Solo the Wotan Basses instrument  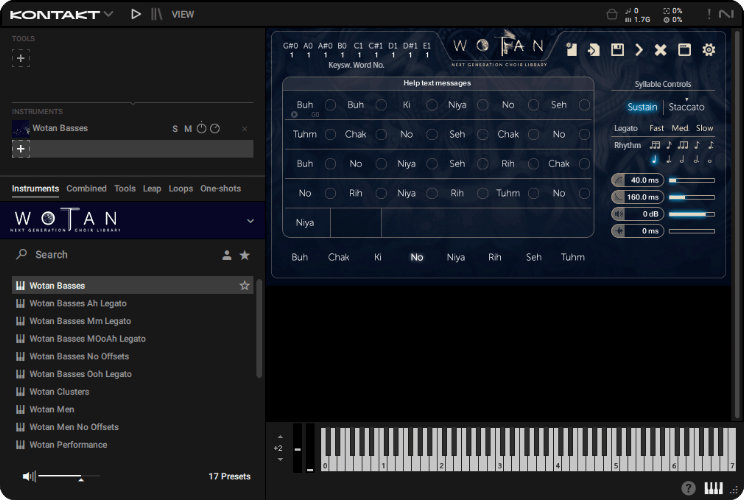175,129
